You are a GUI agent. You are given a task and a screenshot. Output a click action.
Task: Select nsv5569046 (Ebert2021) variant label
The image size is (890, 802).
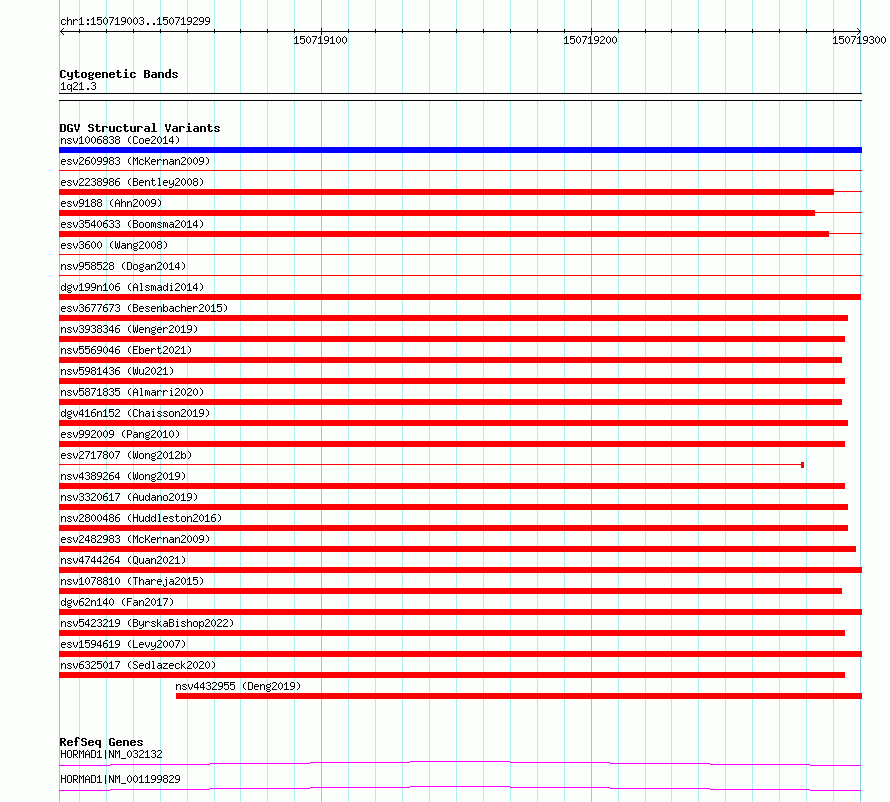click(x=126, y=350)
